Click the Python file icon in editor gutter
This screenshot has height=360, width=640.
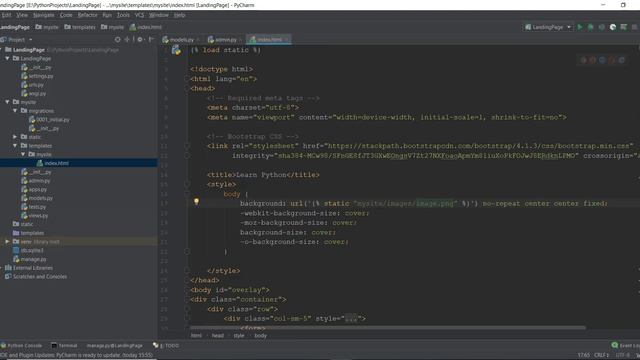176,50
